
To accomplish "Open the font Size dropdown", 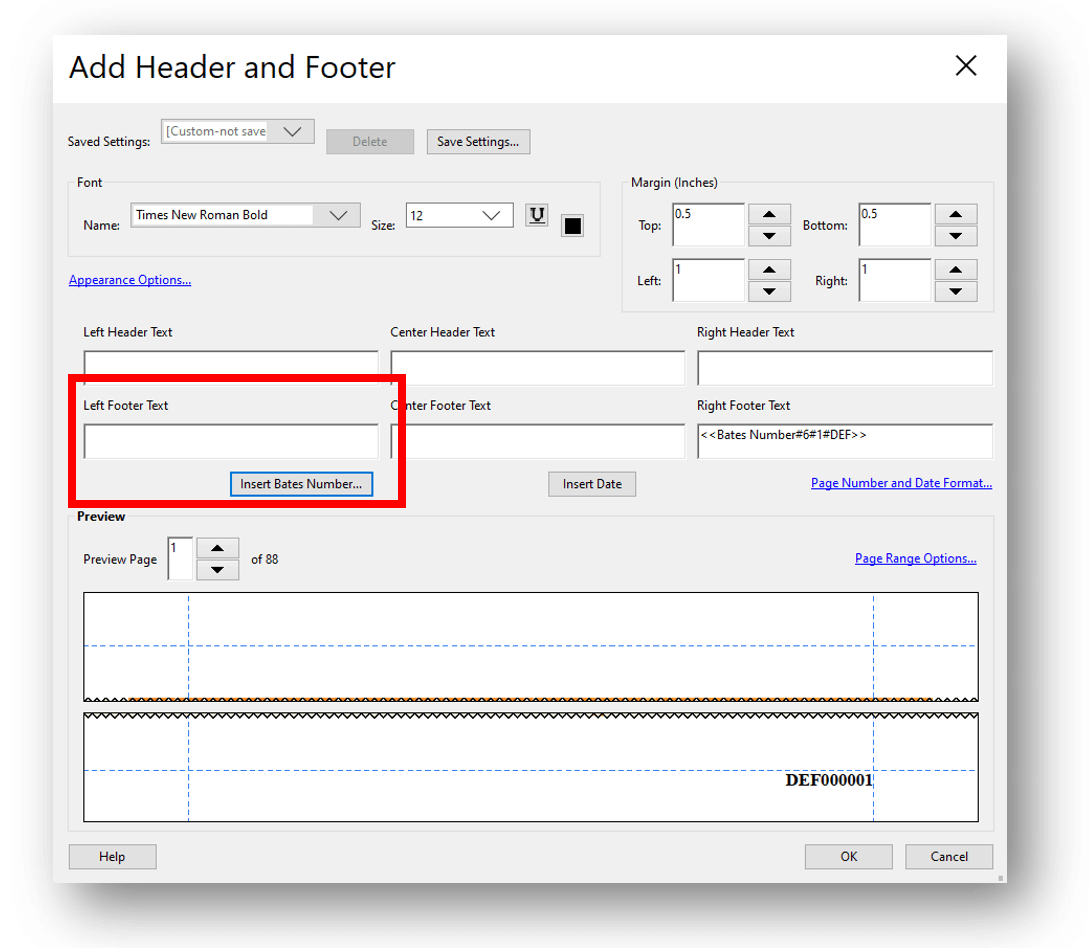I will tap(491, 215).
